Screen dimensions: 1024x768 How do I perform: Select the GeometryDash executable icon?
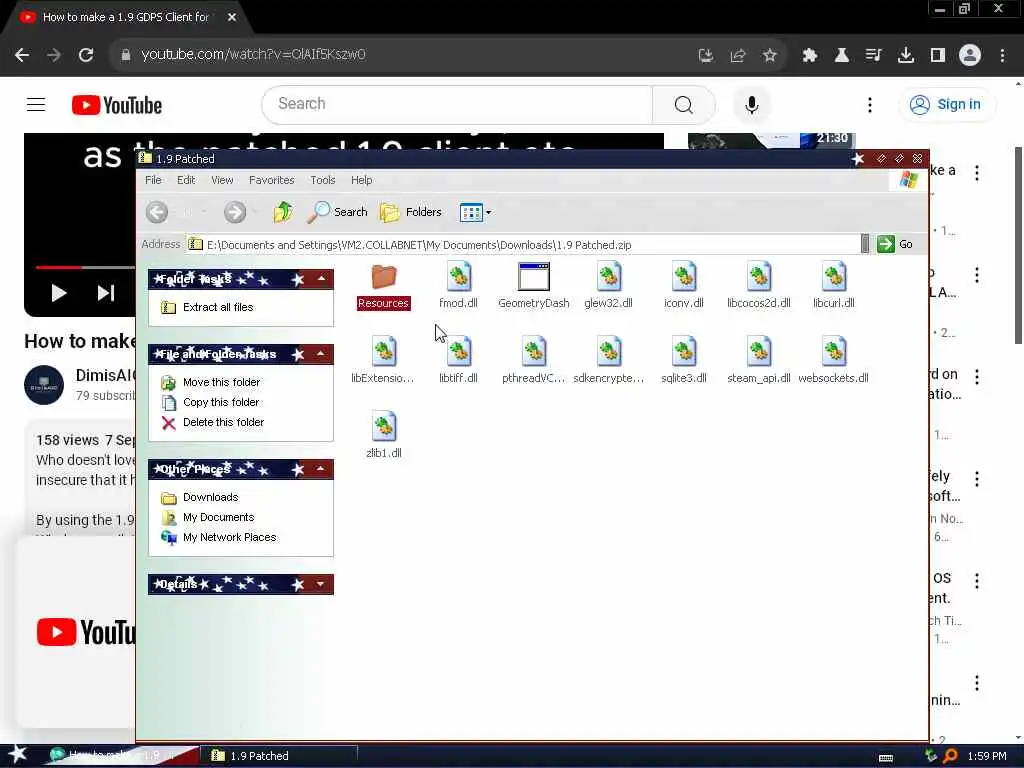click(534, 276)
